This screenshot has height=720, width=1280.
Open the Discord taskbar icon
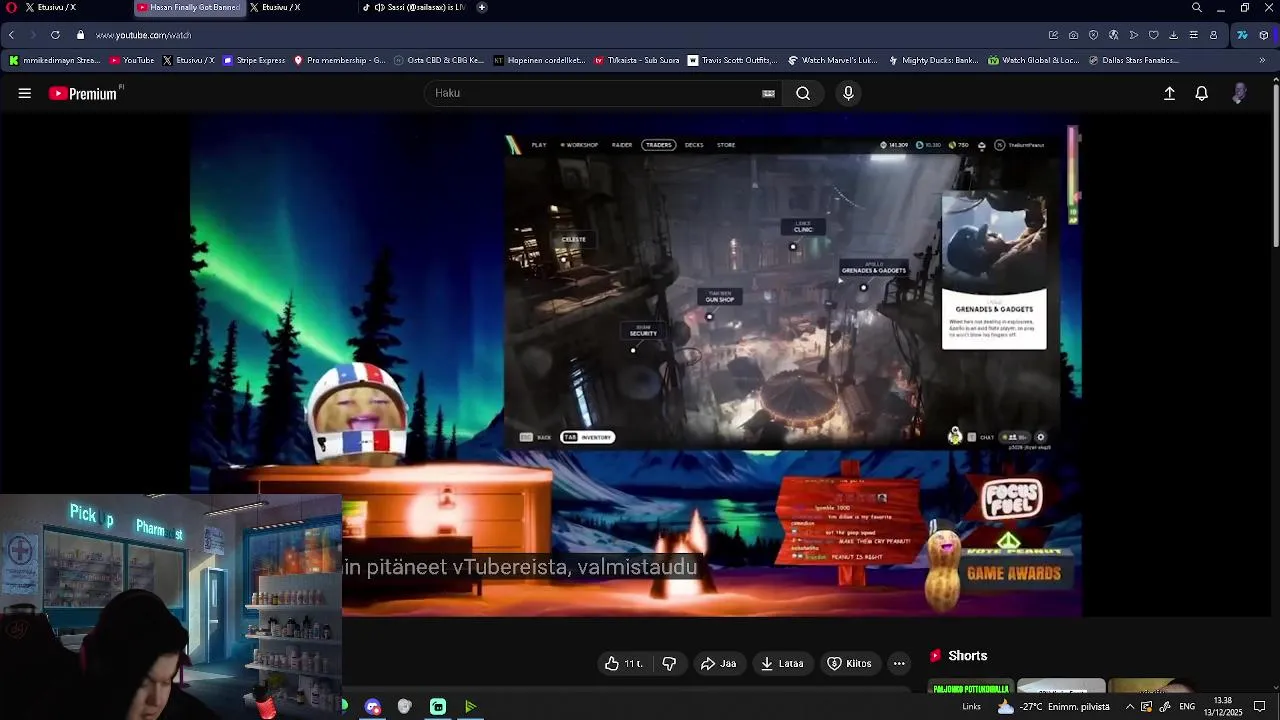[x=373, y=707]
